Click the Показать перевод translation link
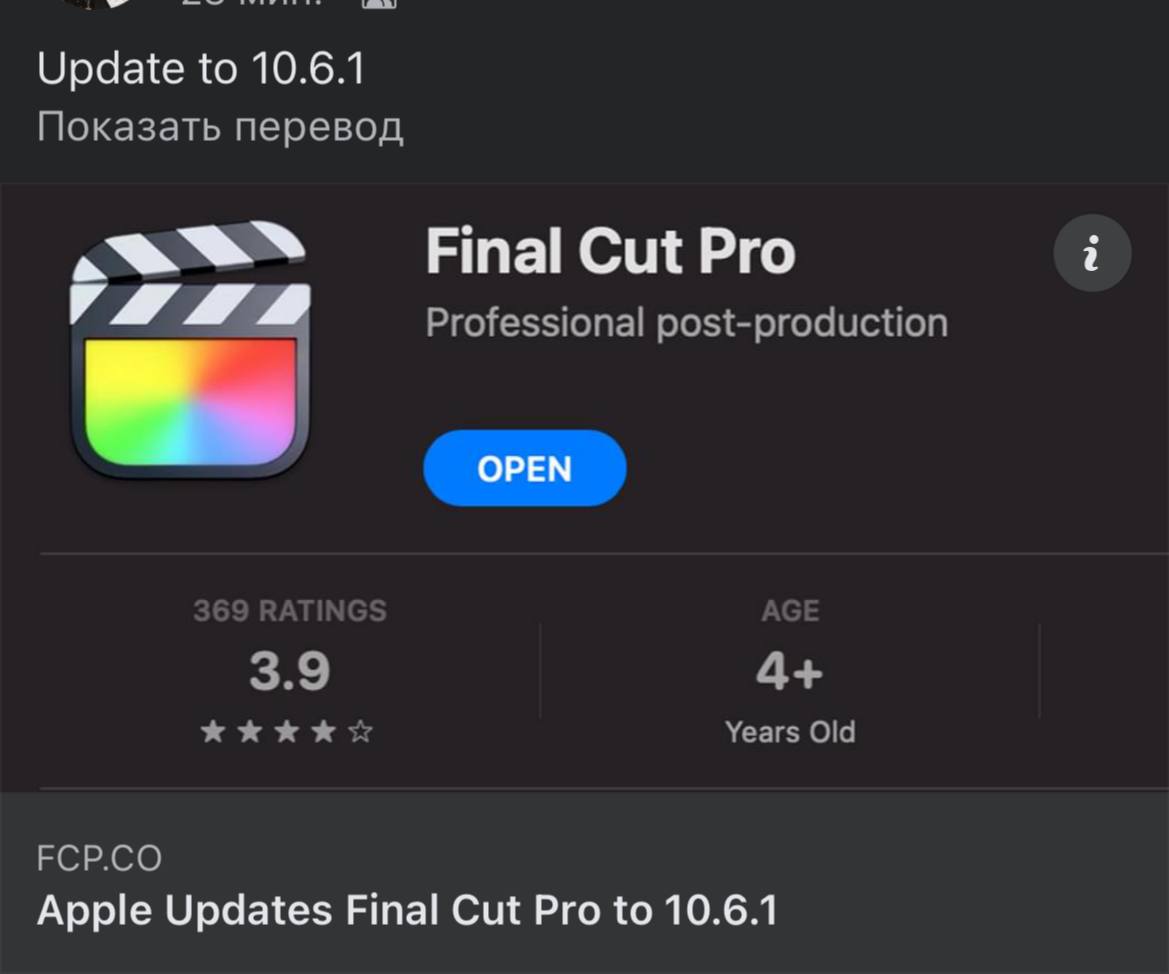The width and height of the screenshot is (1169, 974). click(220, 126)
